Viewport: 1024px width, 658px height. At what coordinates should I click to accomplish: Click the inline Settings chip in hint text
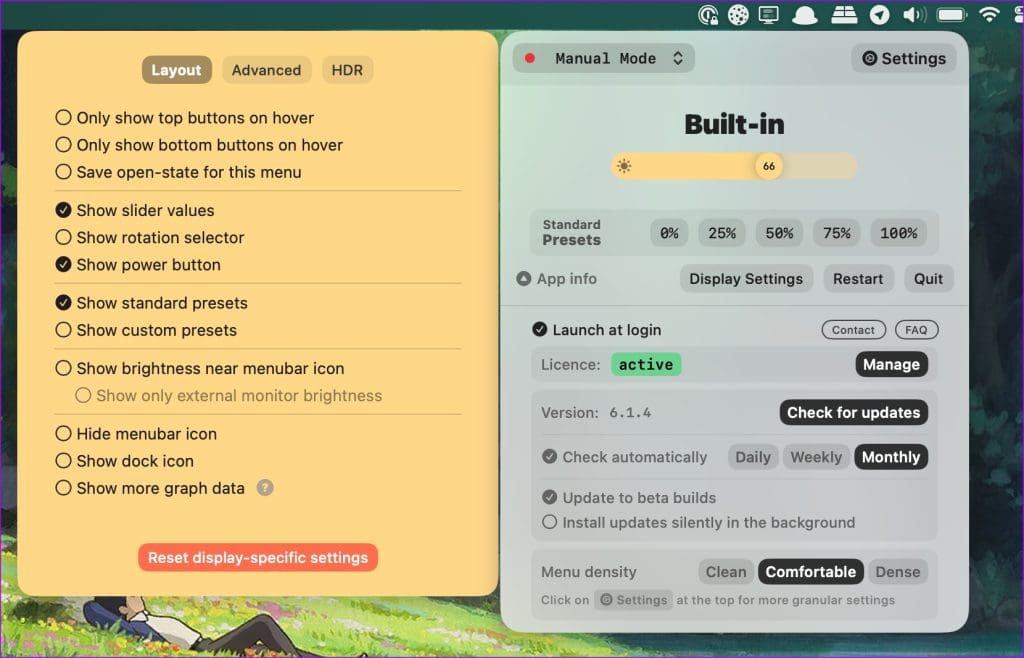633,600
